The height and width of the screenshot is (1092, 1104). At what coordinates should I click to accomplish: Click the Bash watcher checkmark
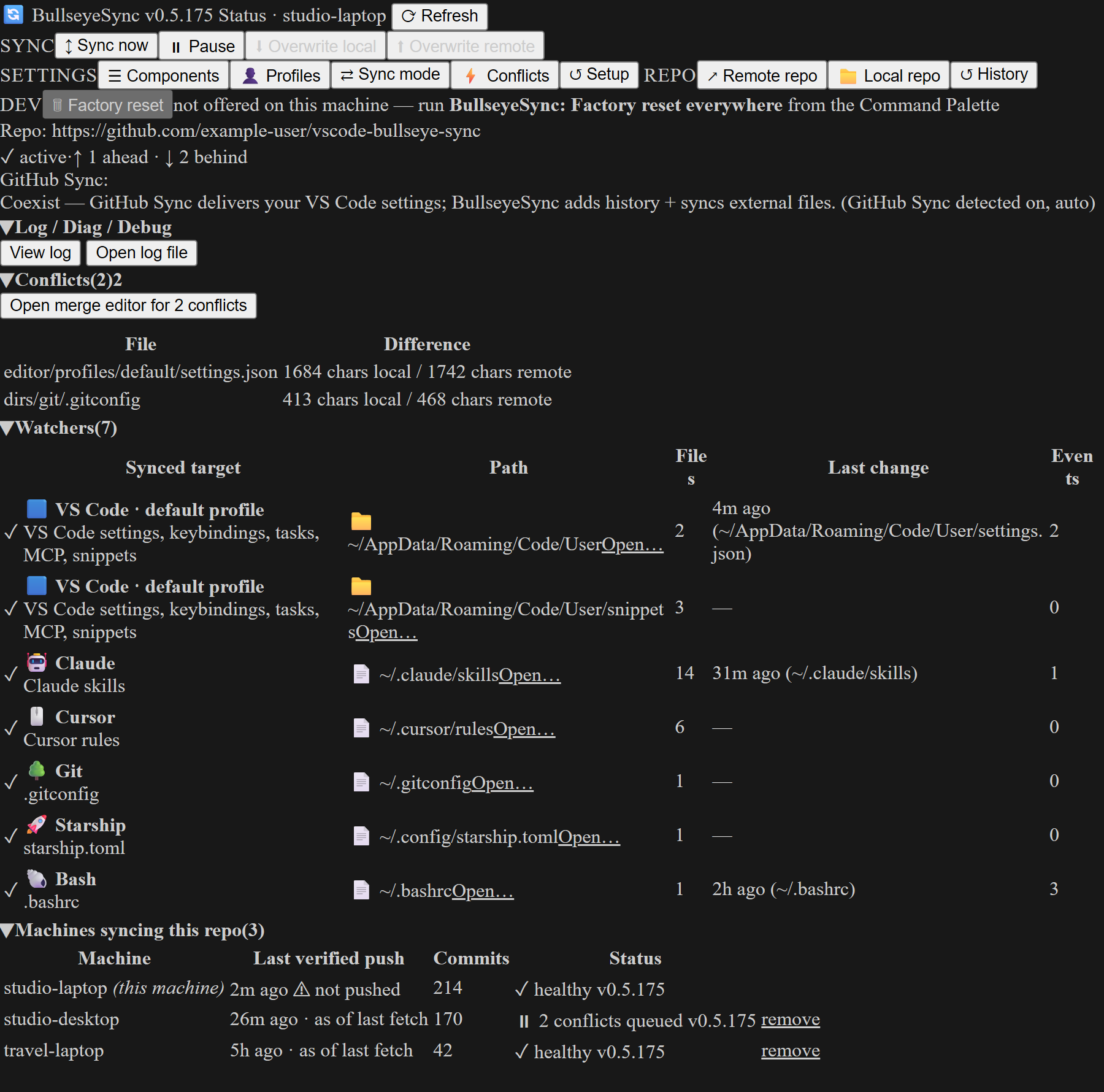coord(11,890)
